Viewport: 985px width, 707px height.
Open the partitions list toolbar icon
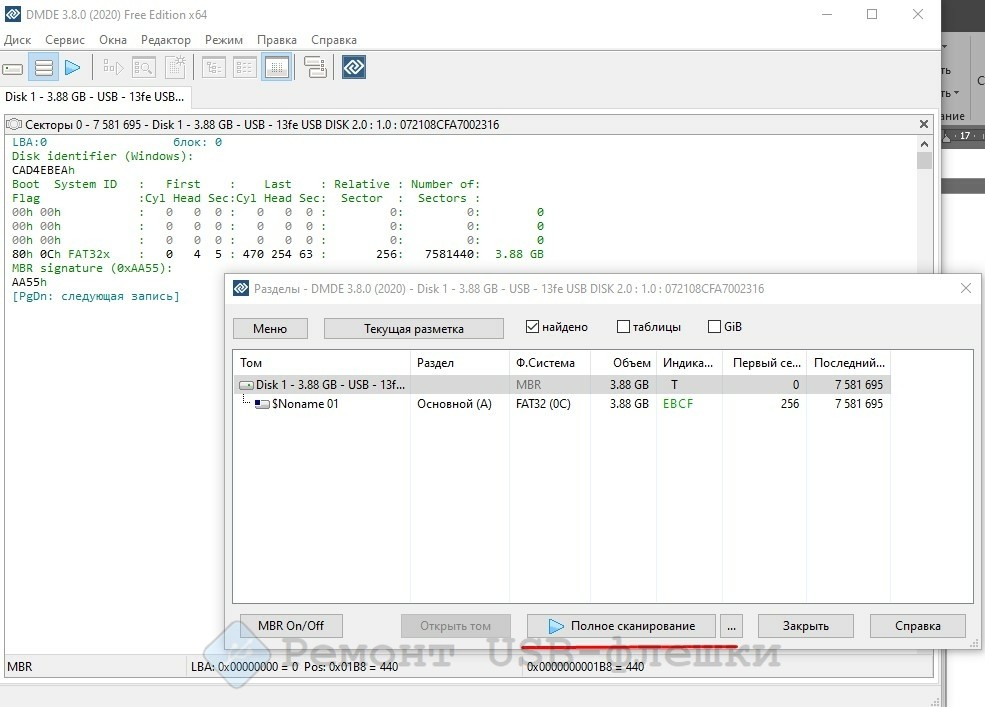click(43, 68)
